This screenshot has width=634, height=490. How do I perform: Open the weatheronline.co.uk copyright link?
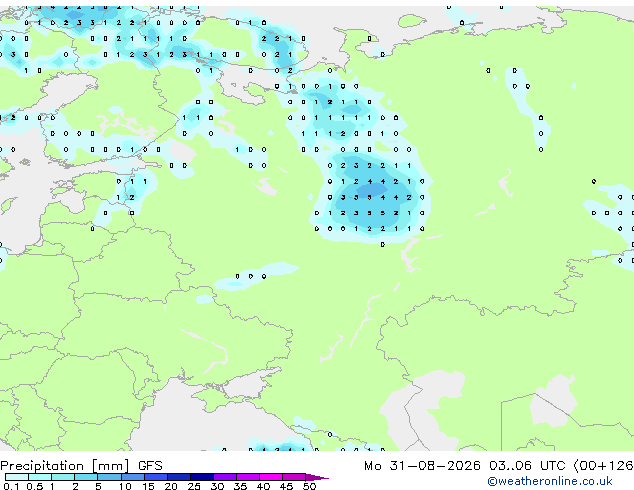tap(549, 481)
